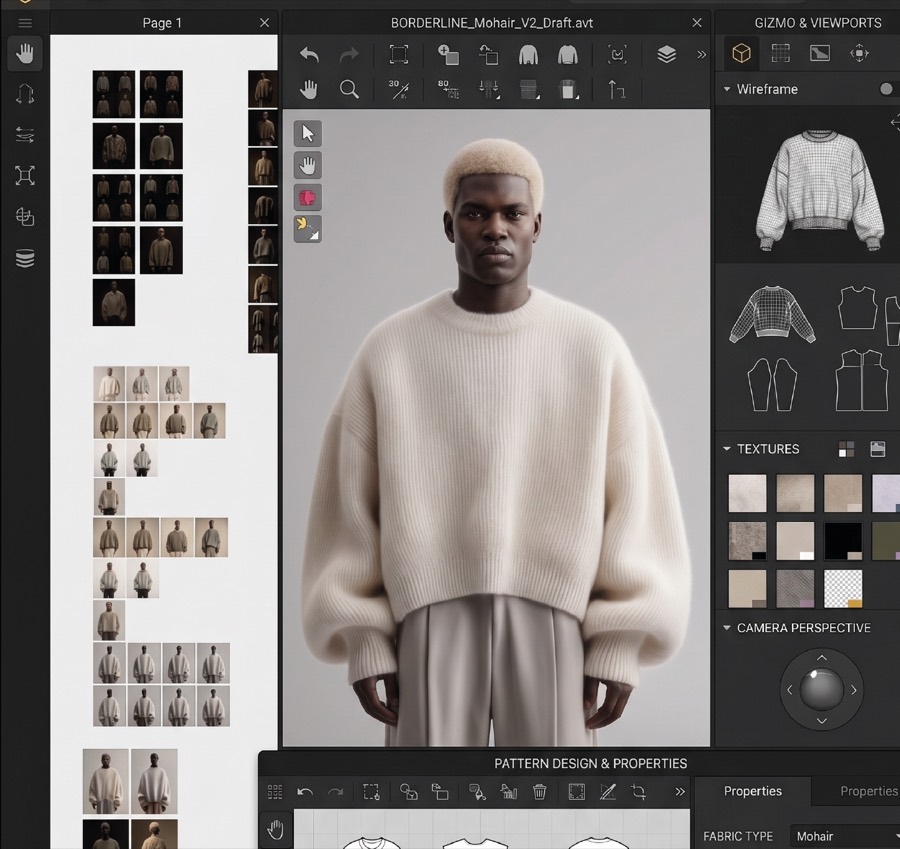Show more top toolbar tools via chevrons
Image resolution: width=900 pixels, height=849 pixels.
[x=701, y=55]
